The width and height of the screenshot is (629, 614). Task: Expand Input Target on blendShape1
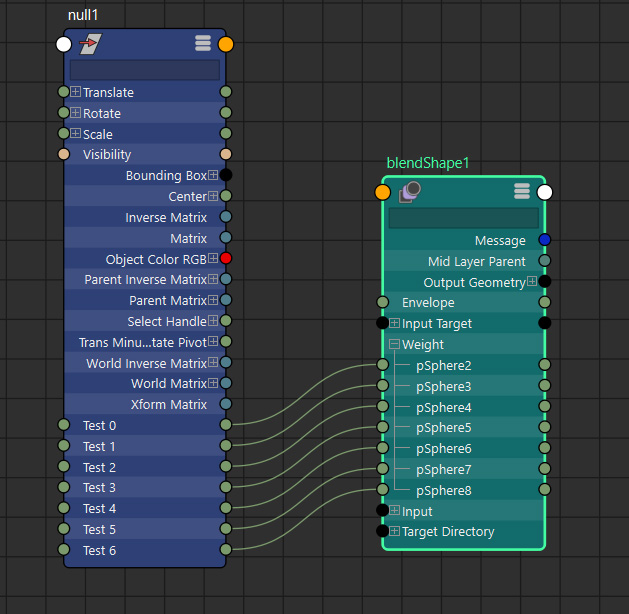394,323
